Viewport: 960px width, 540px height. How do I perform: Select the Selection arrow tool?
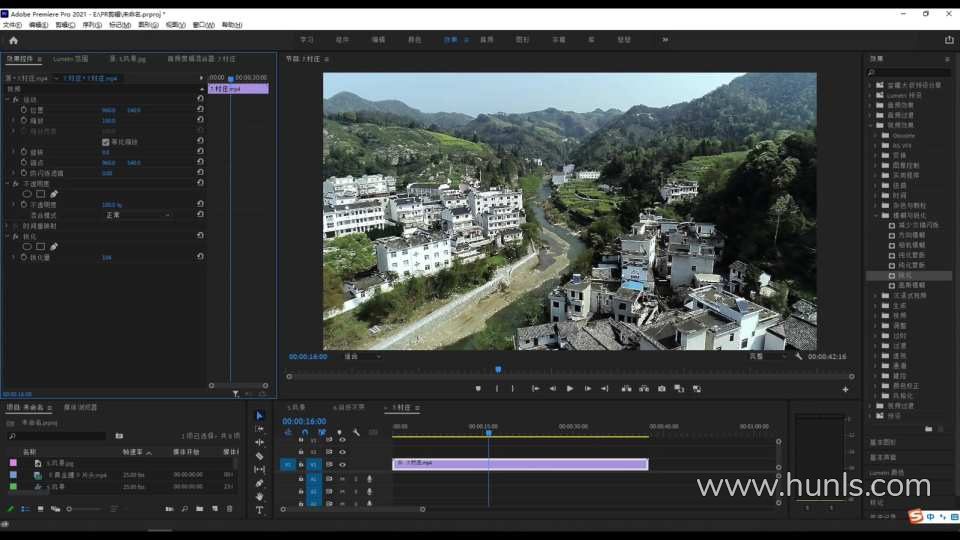coord(260,416)
